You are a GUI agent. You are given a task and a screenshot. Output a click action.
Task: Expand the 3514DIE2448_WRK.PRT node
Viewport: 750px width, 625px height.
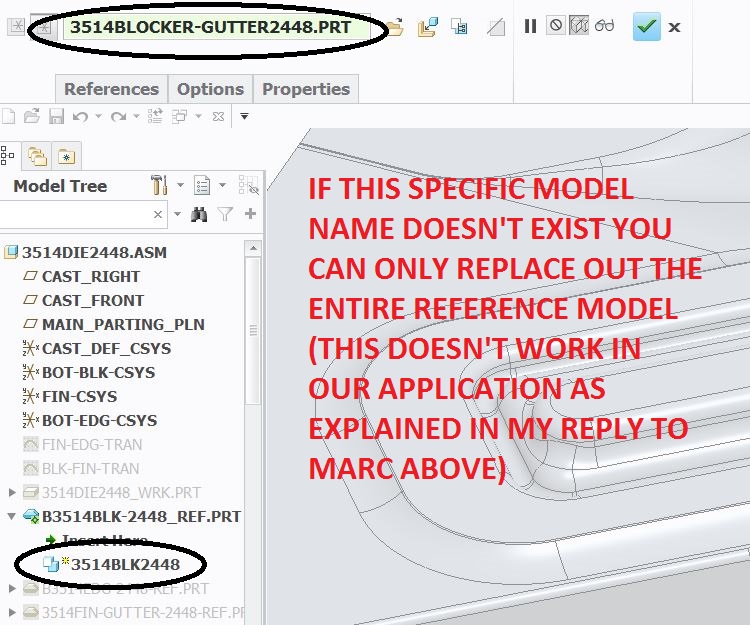tap(12, 492)
